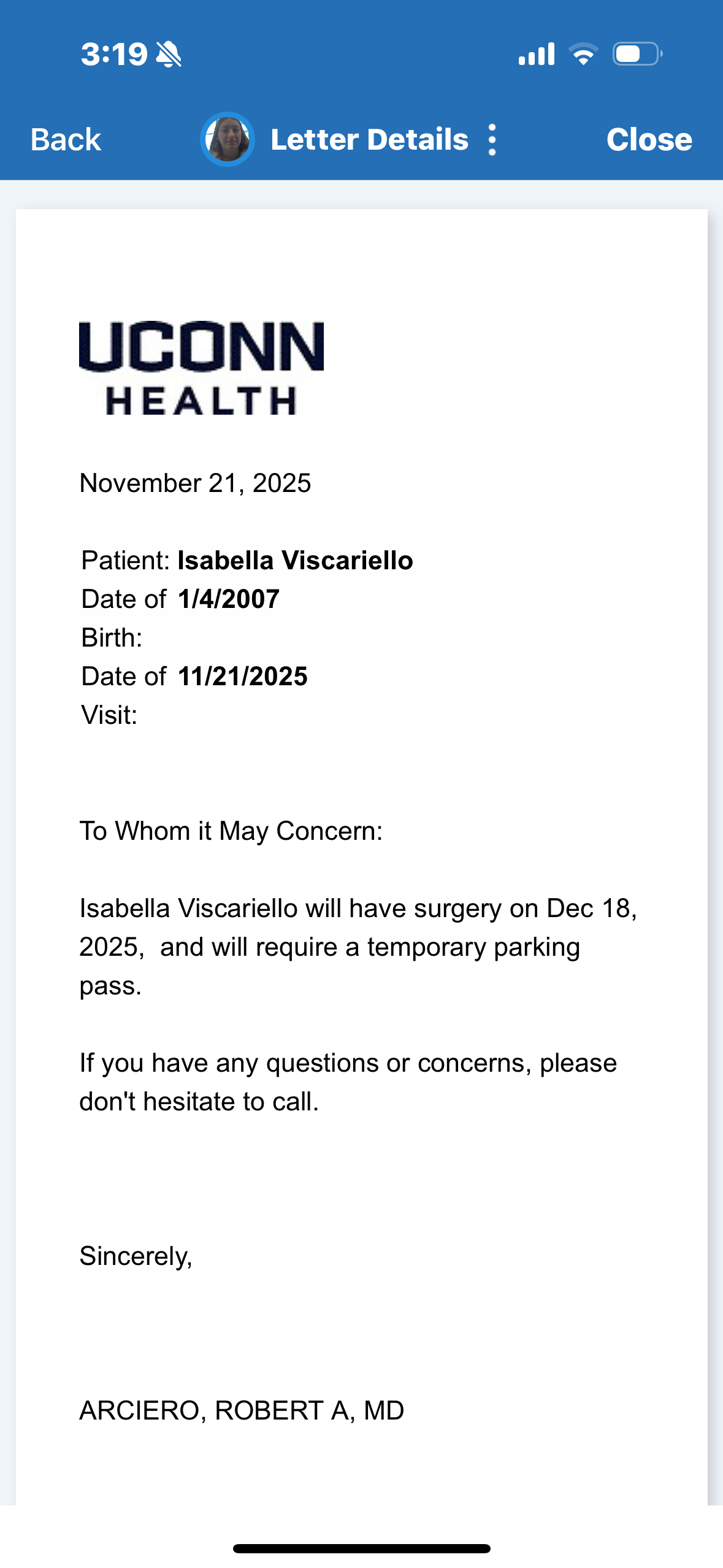Tap the patient profile avatar photo
This screenshot has height=1568, width=723.
[228, 140]
